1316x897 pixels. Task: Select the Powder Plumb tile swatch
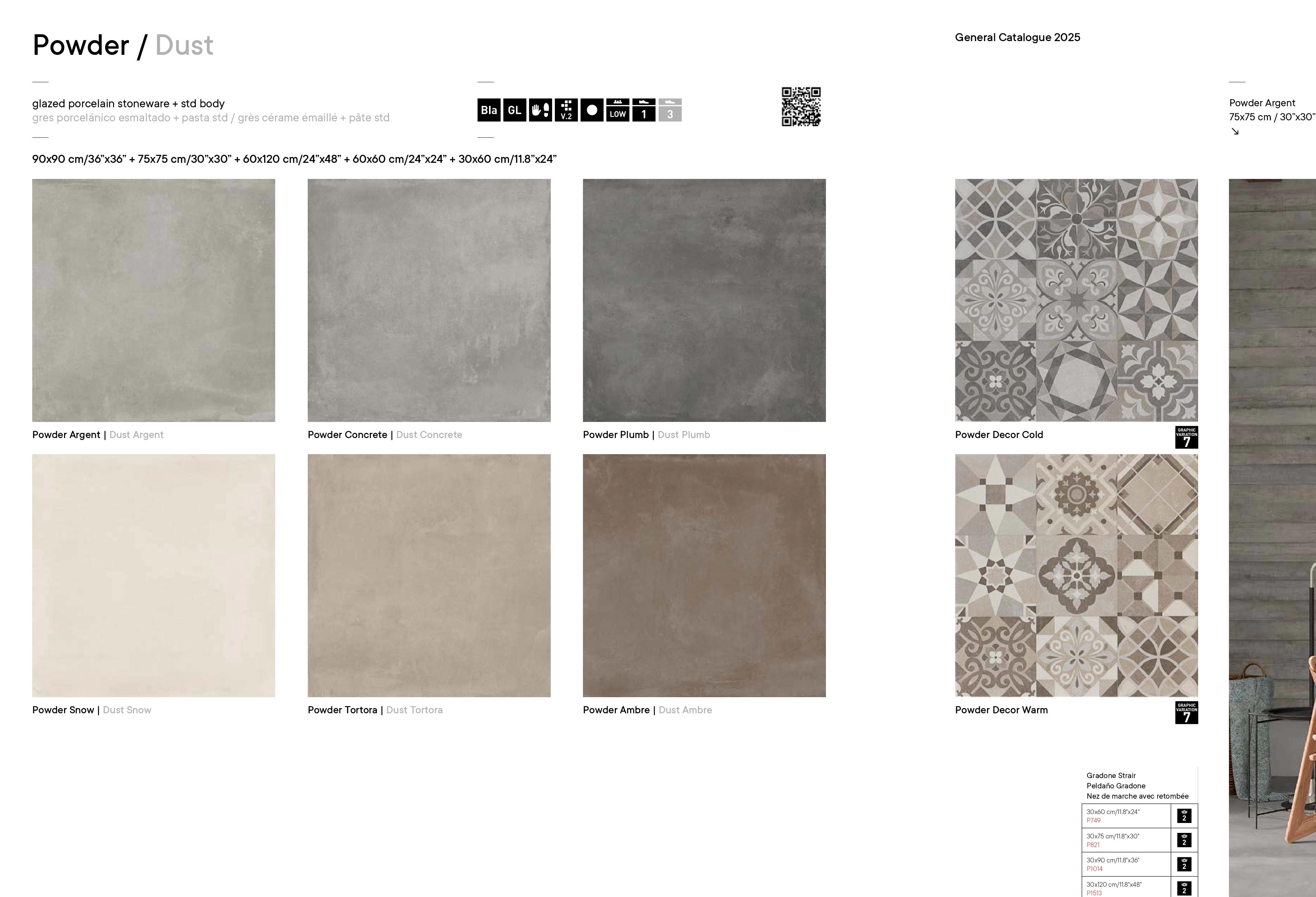(x=704, y=300)
